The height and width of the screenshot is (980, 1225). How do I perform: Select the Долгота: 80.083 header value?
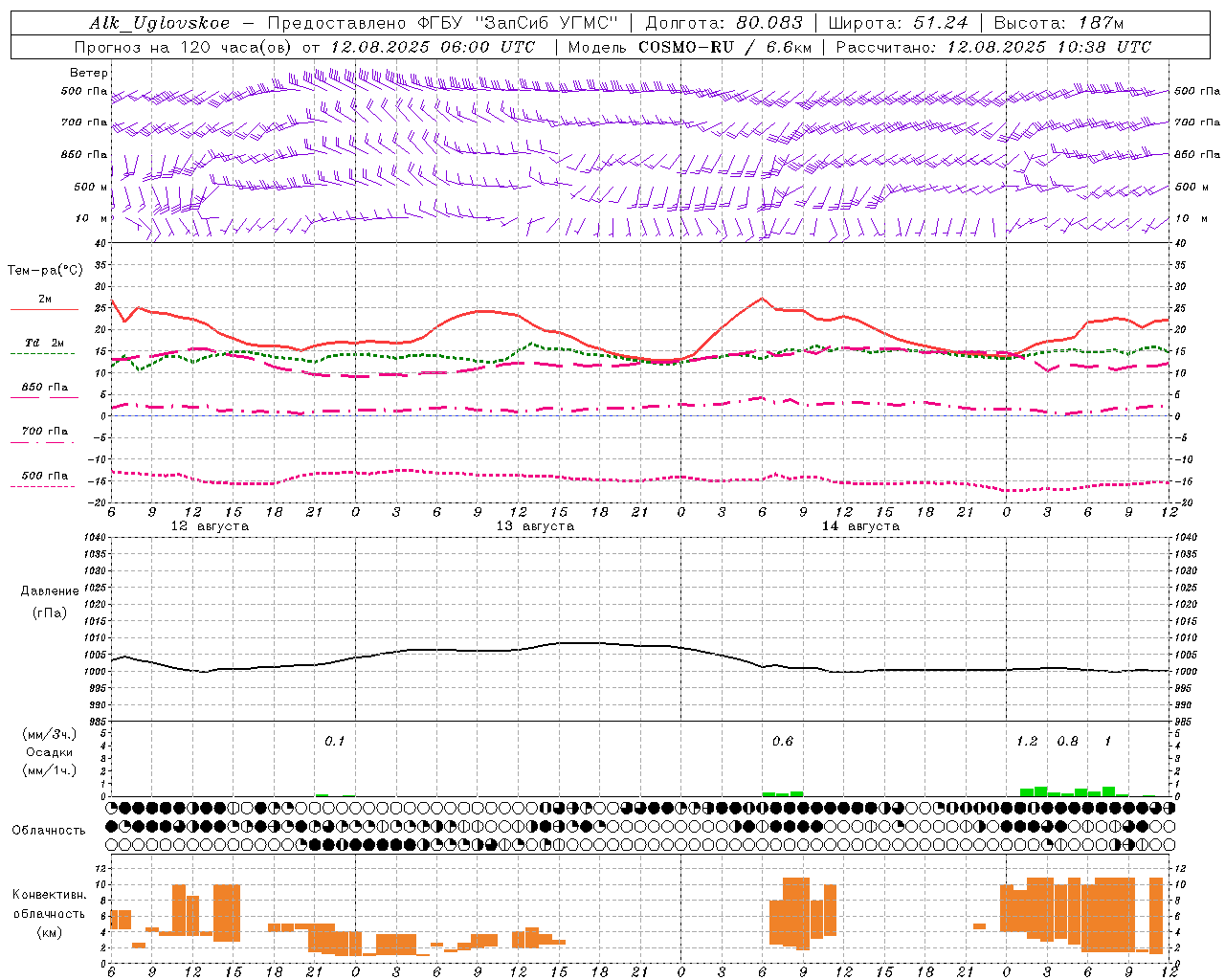[724, 23]
